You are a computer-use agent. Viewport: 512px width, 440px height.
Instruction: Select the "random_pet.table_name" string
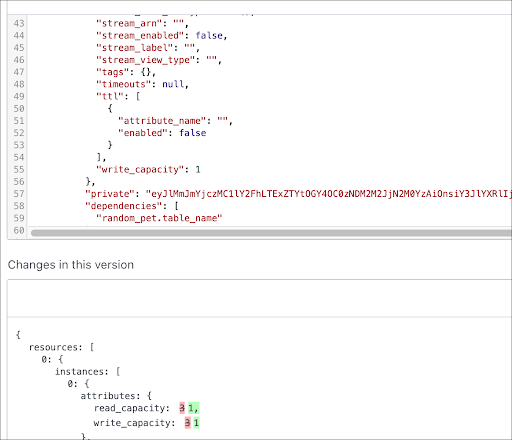pyautogui.click(x=159, y=218)
